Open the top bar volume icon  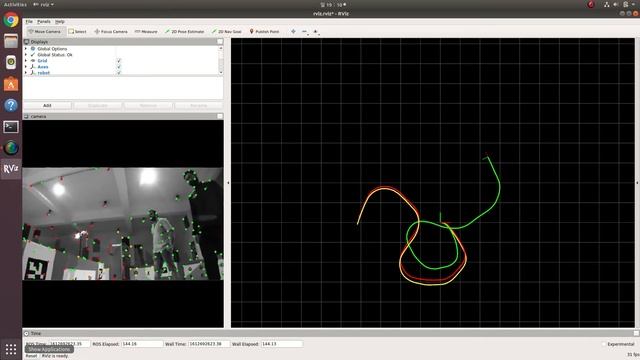coord(616,4)
